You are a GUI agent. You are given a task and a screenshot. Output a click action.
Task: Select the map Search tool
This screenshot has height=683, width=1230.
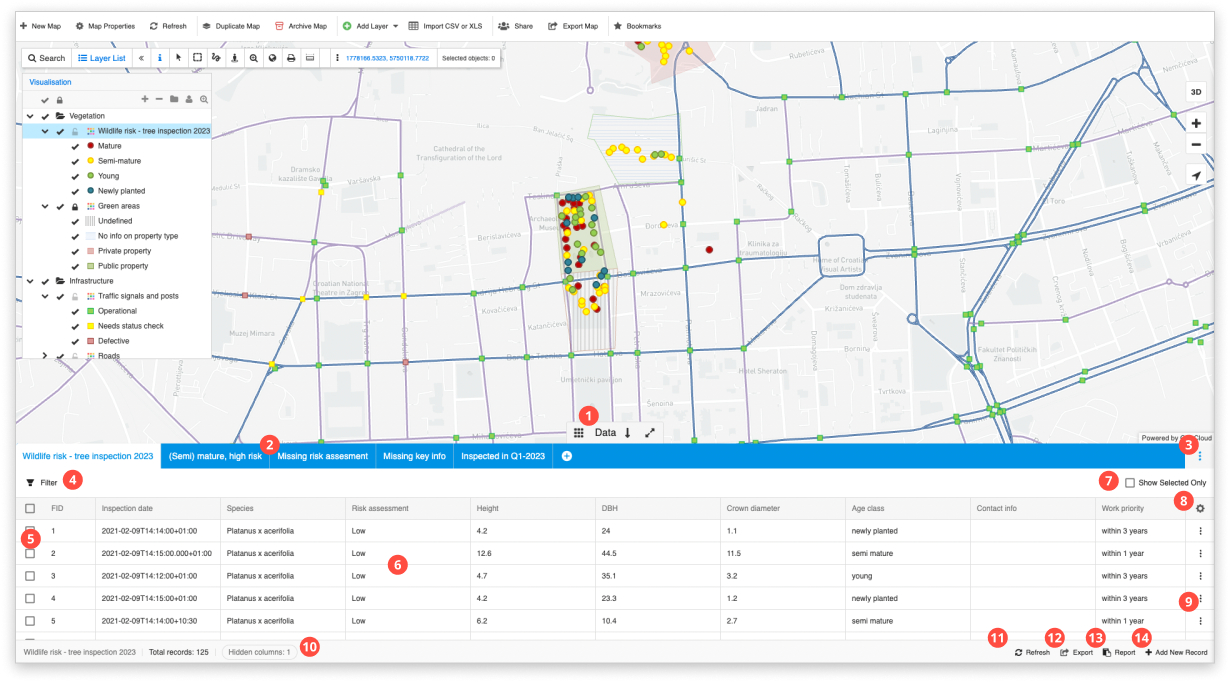point(46,58)
